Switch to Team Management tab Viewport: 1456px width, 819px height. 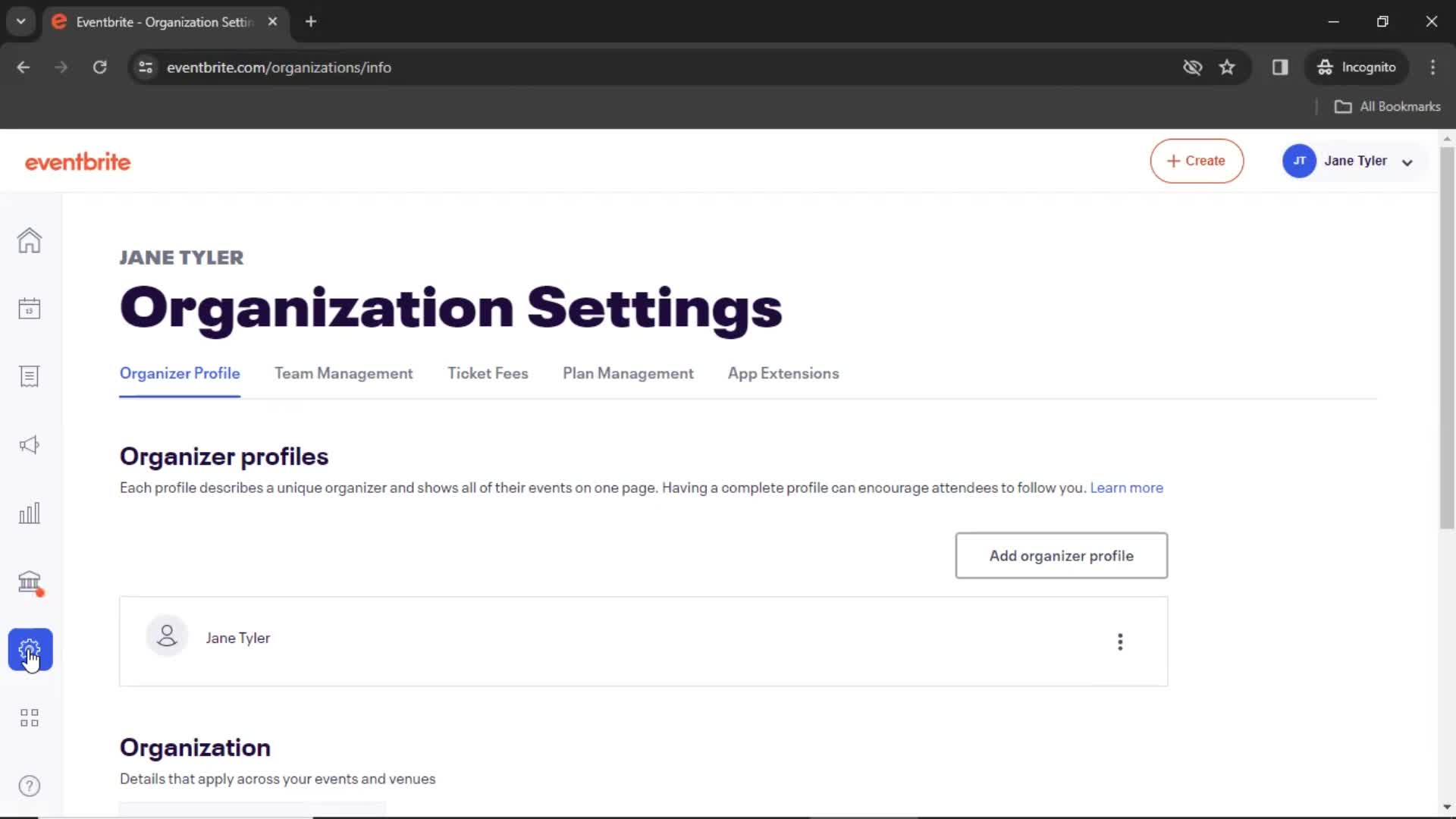tap(343, 373)
